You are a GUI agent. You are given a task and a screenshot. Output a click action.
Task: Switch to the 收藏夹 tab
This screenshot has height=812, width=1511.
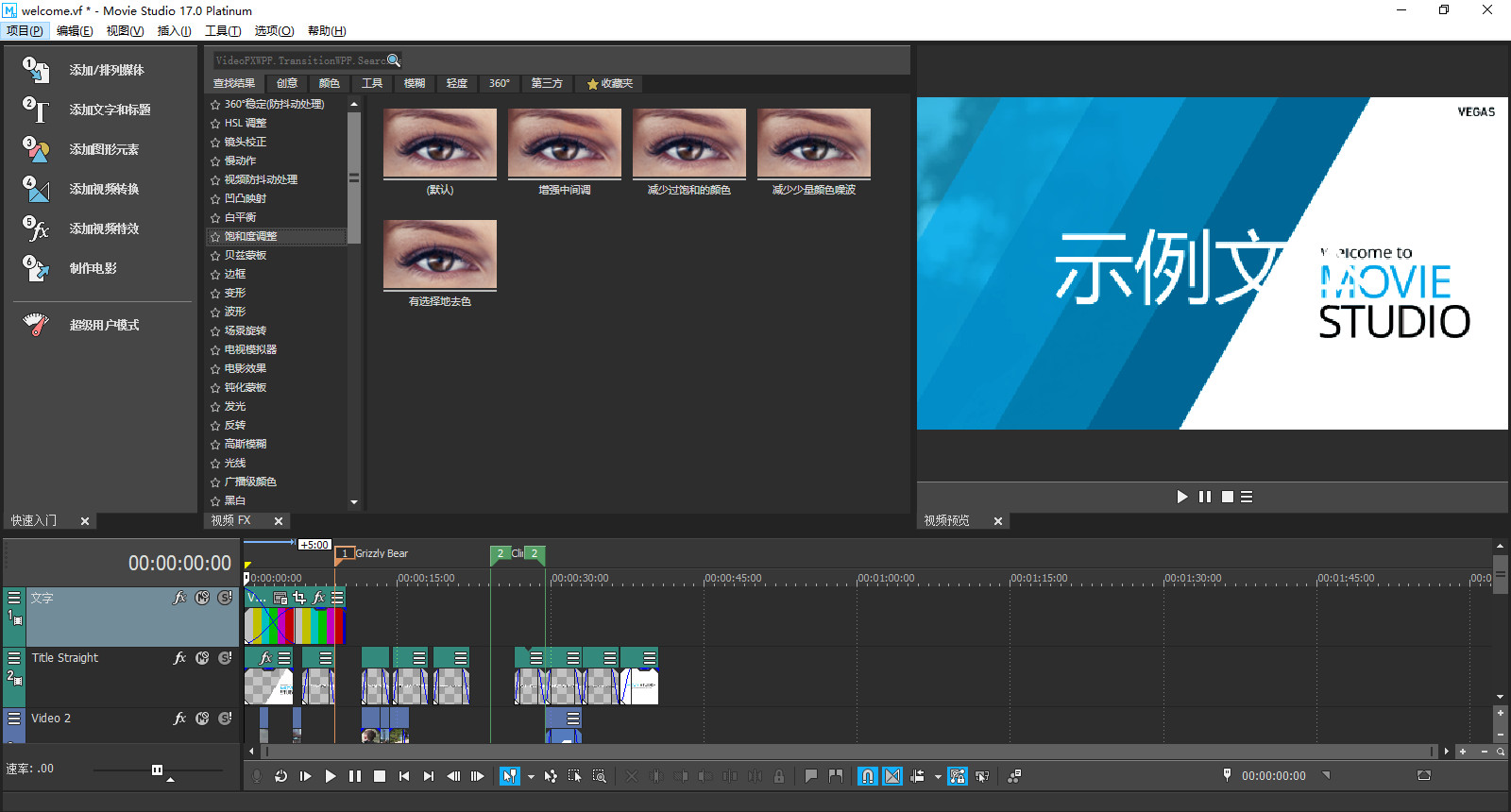point(610,83)
